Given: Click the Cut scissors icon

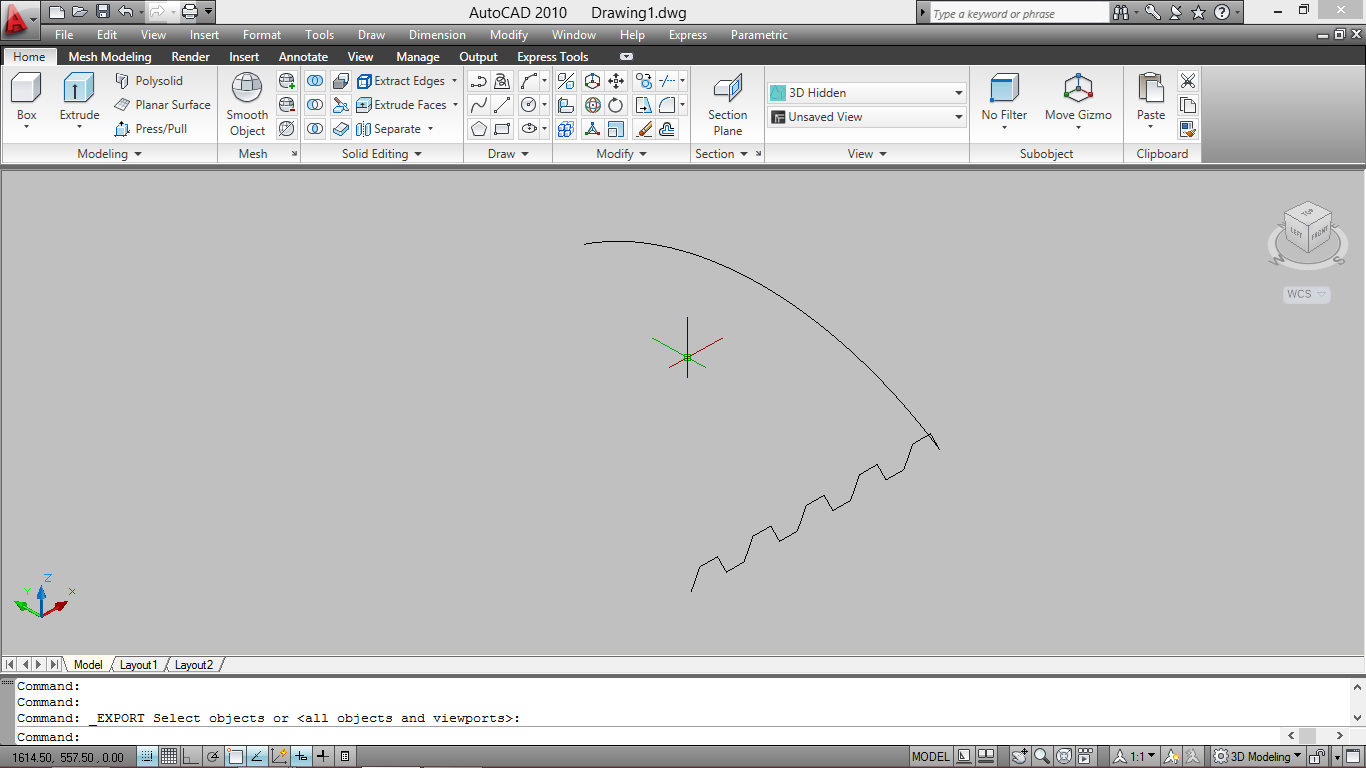Looking at the screenshot, I should click(x=1188, y=81).
